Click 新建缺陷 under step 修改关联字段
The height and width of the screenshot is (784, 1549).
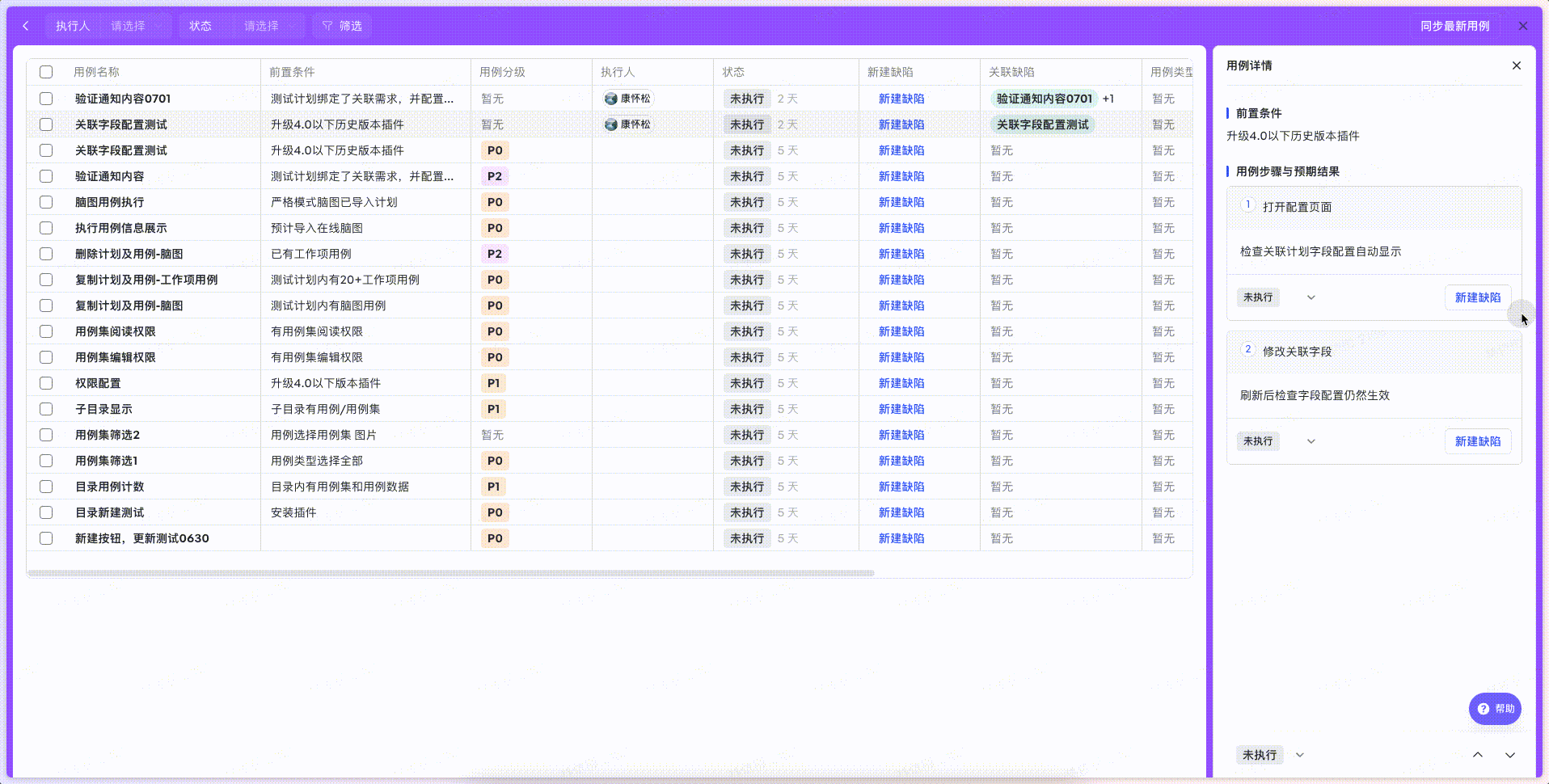point(1478,441)
